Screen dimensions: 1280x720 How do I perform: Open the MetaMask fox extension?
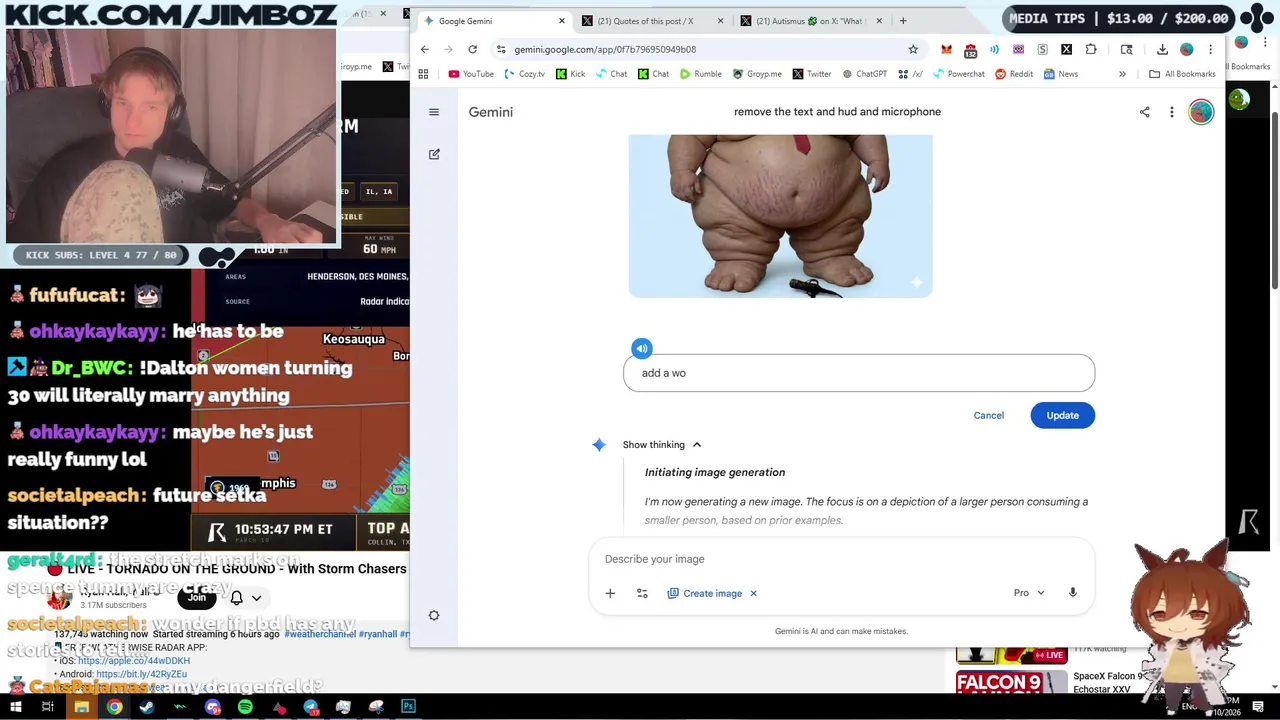[x=946, y=49]
